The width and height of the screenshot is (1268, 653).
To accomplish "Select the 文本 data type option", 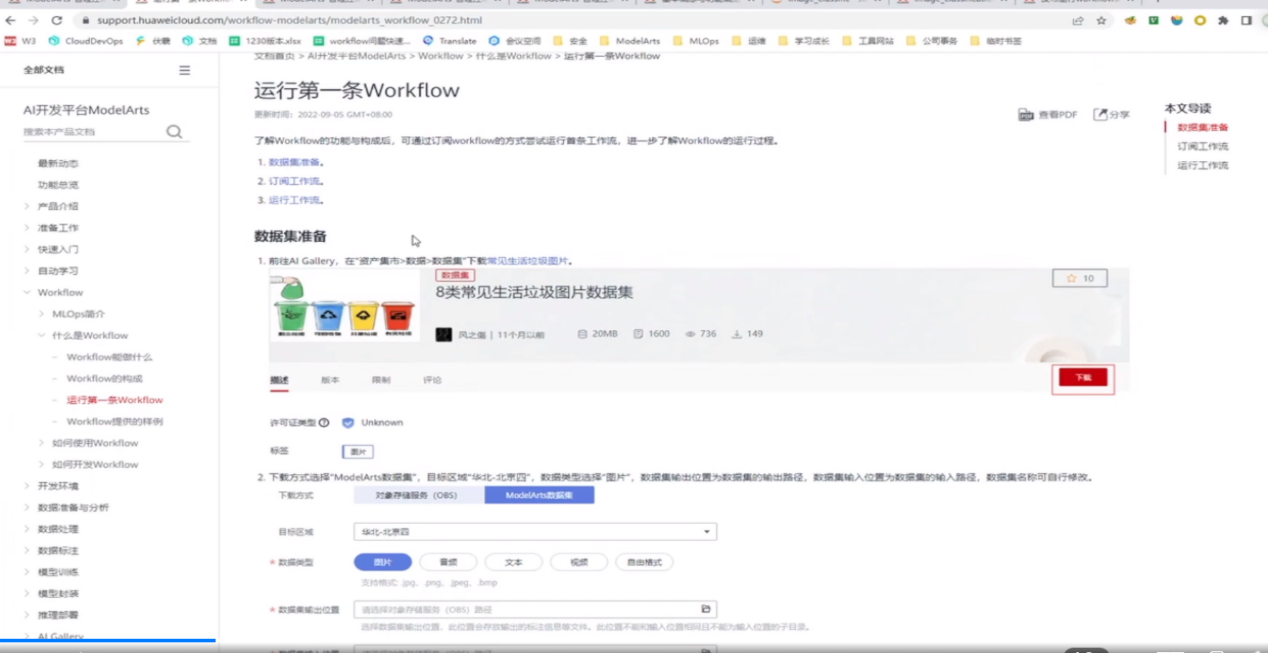I will (x=513, y=562).
